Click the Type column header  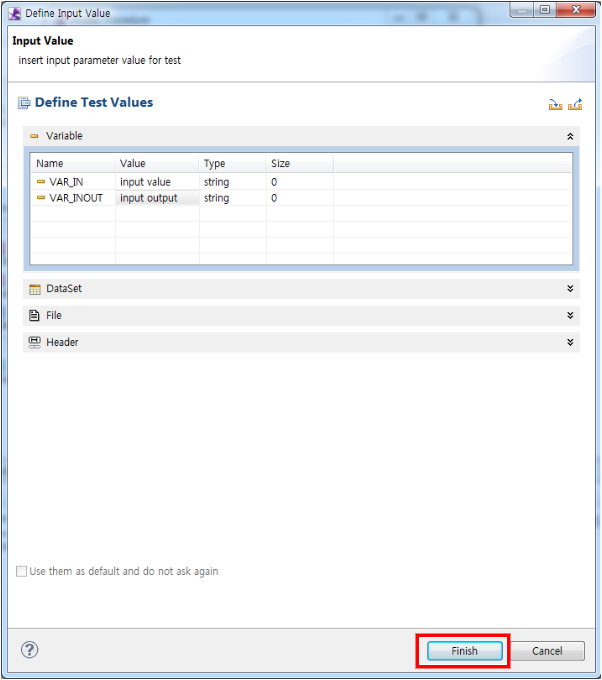click(232, 163)
